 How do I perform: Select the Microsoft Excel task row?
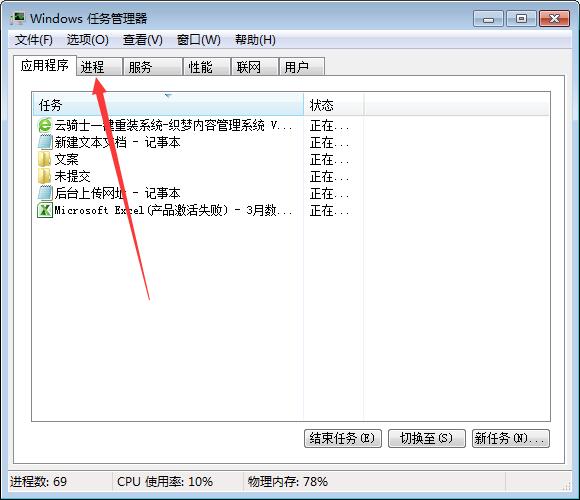pyautogui.click(x=166, y=210)
